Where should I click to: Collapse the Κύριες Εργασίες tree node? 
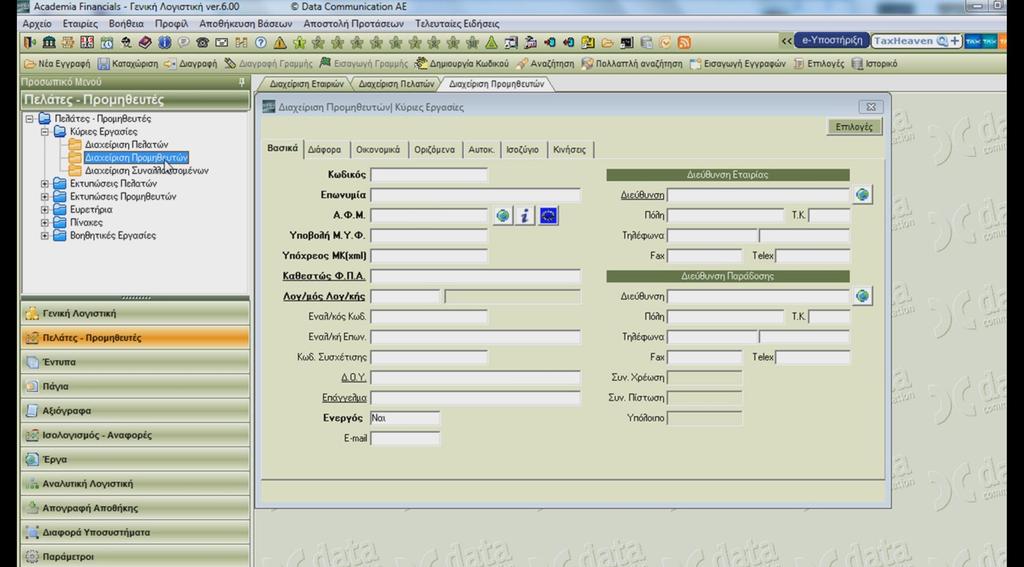[44, 132]
